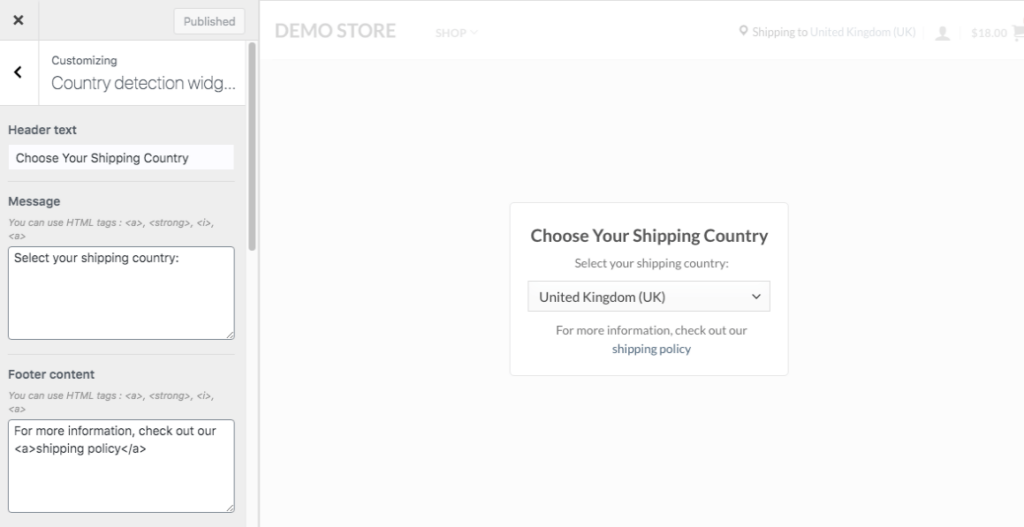Go back using the left chevron arrow
The height and width of the screenshot is (527, 1024).
click(18, 72)
